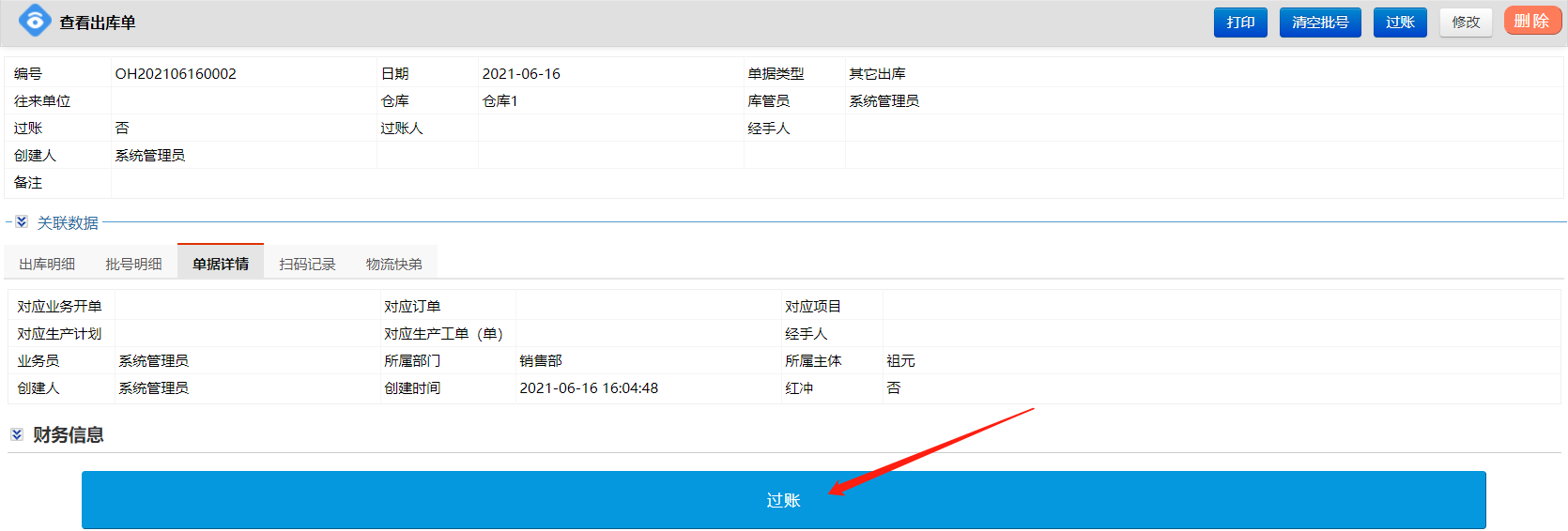Click the 对应订单 label

point(412,306)
